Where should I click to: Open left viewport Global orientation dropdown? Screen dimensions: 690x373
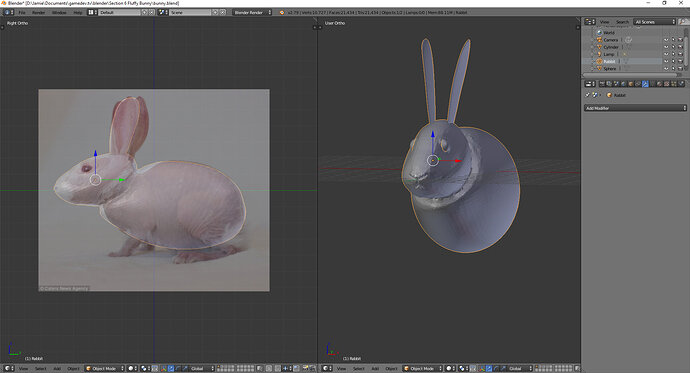tap(202, 369)
